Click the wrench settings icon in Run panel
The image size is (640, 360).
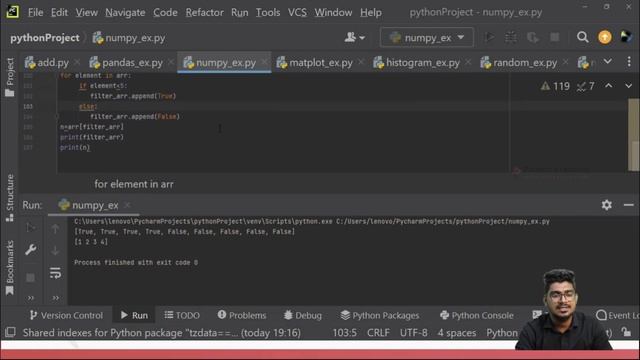point(31,250)
